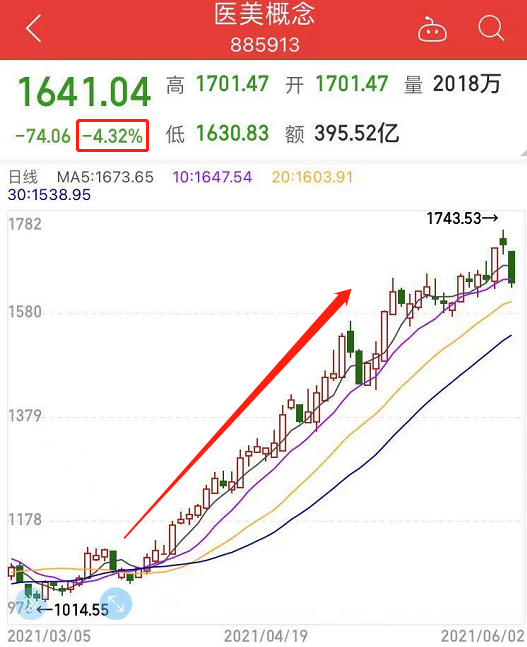Tap the 1743.53 high price marker
This screenshot has width=527, height=647.
pos(462,218)
